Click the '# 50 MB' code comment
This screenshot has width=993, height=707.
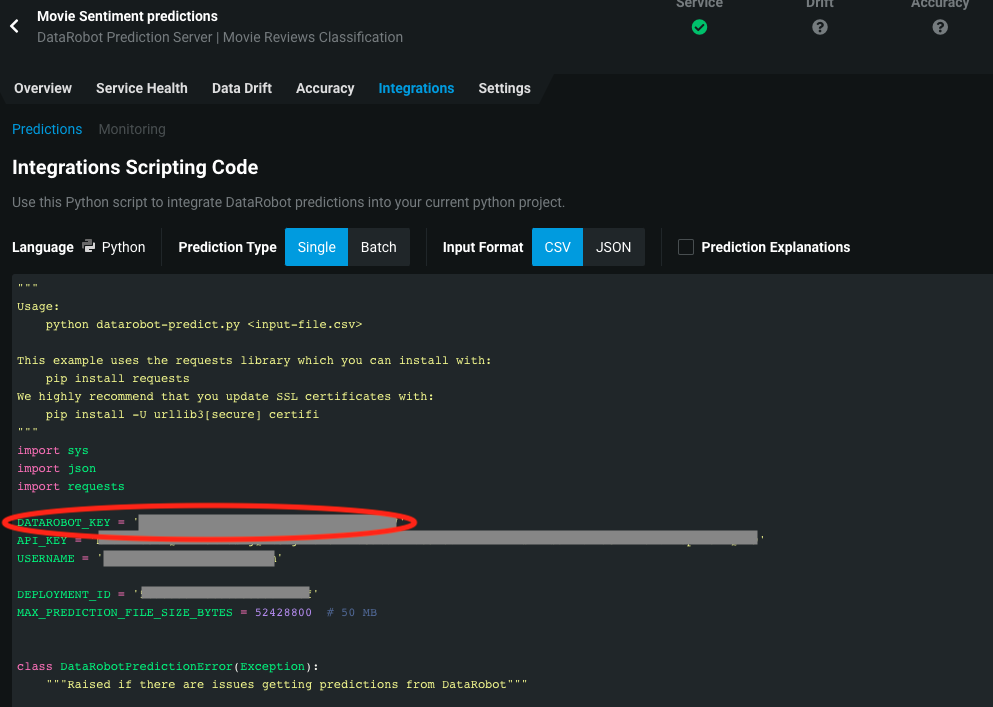351,613
